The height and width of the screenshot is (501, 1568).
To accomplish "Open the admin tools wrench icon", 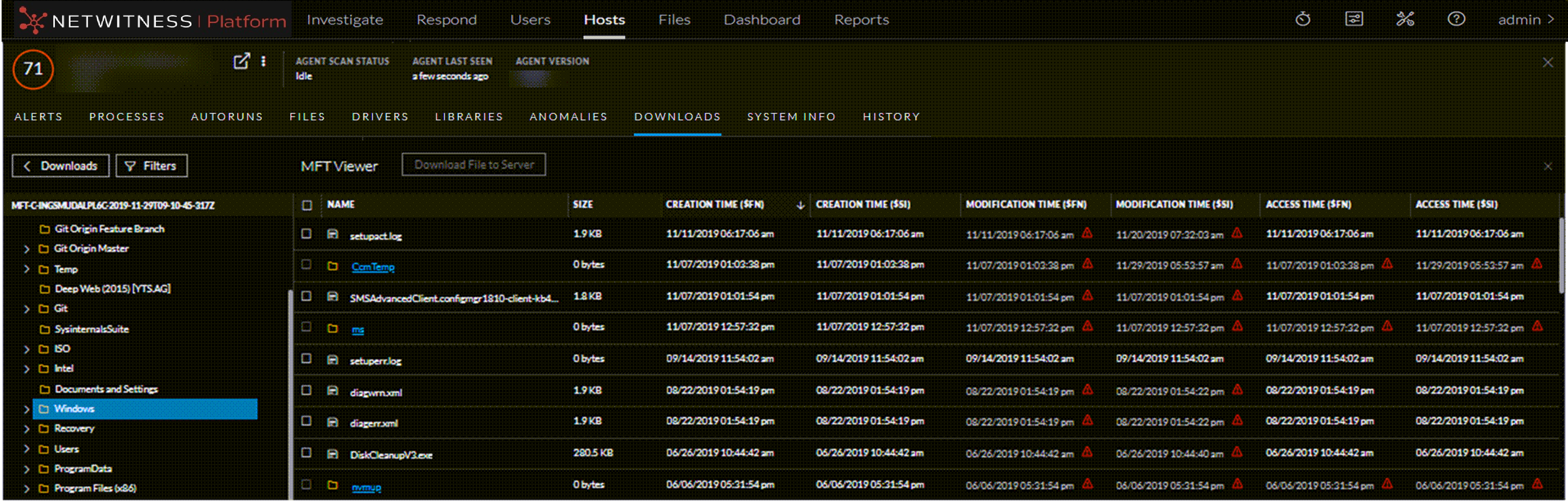I will point(1405,20).
